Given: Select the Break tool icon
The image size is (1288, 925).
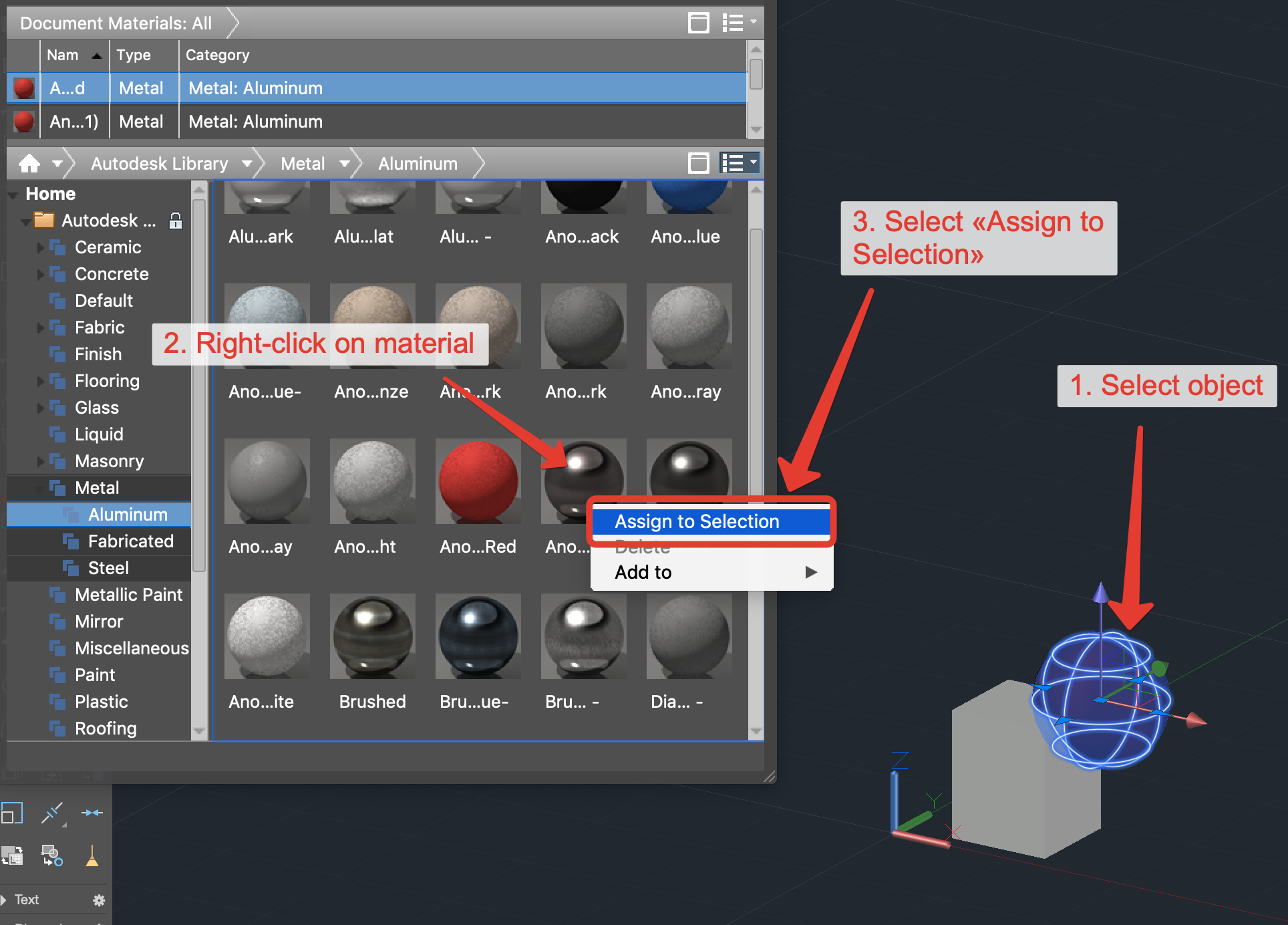Looking at the screenshot, I should tap(53, 813).
